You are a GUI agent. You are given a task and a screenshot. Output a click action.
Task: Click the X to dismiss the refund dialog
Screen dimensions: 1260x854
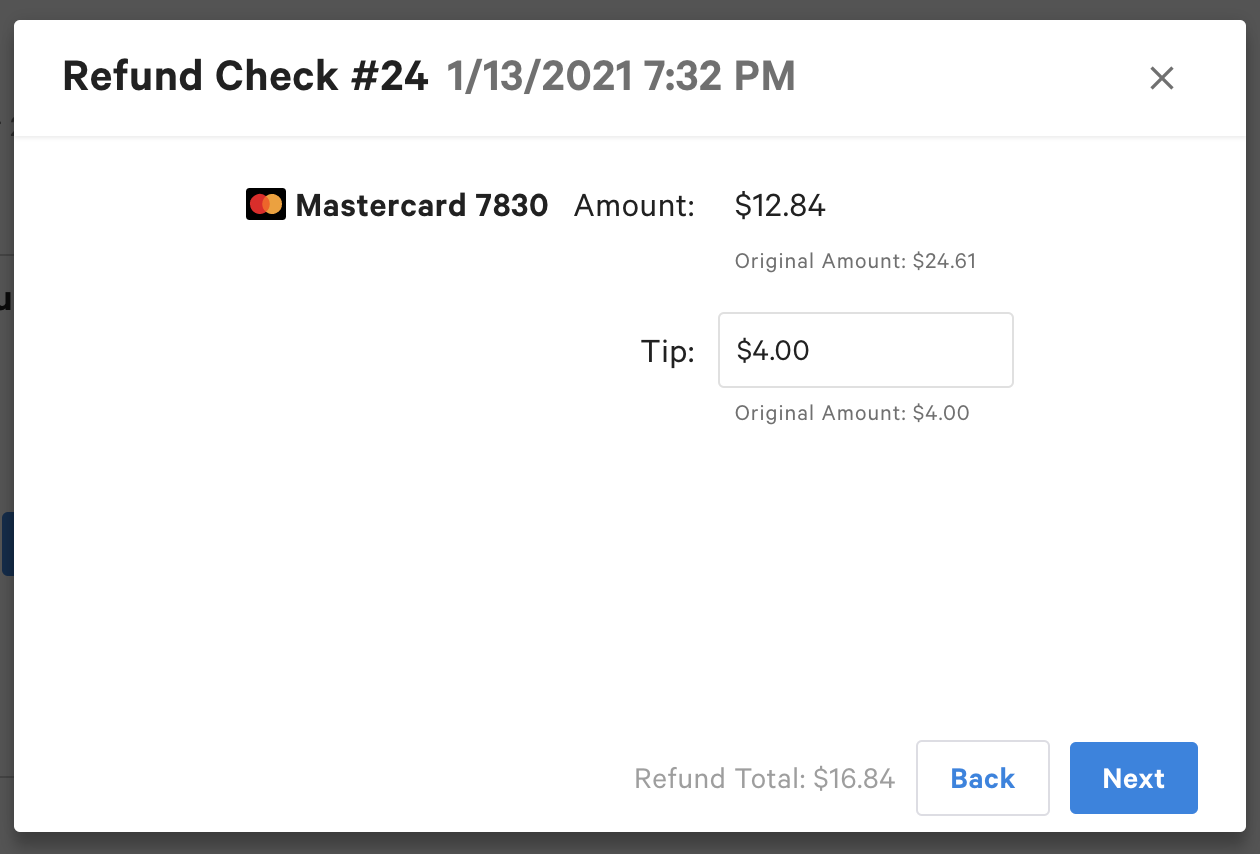pyautogui.click(x=1161, y=78)
